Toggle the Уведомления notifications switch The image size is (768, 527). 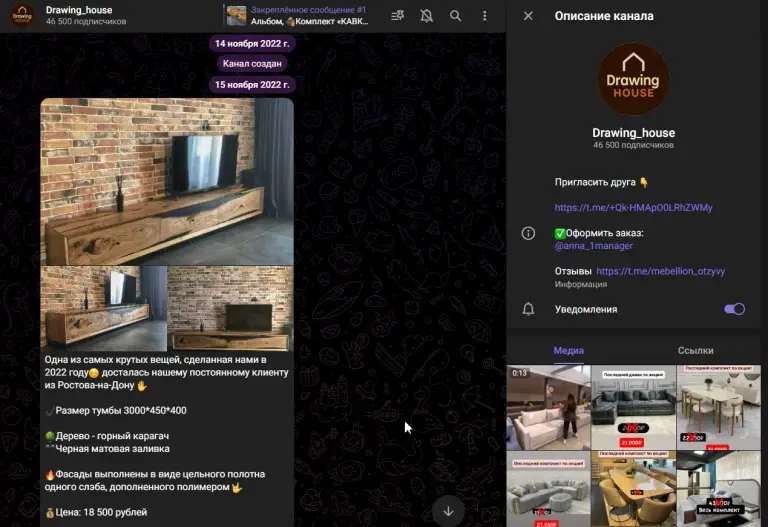[x=734, y=309]
